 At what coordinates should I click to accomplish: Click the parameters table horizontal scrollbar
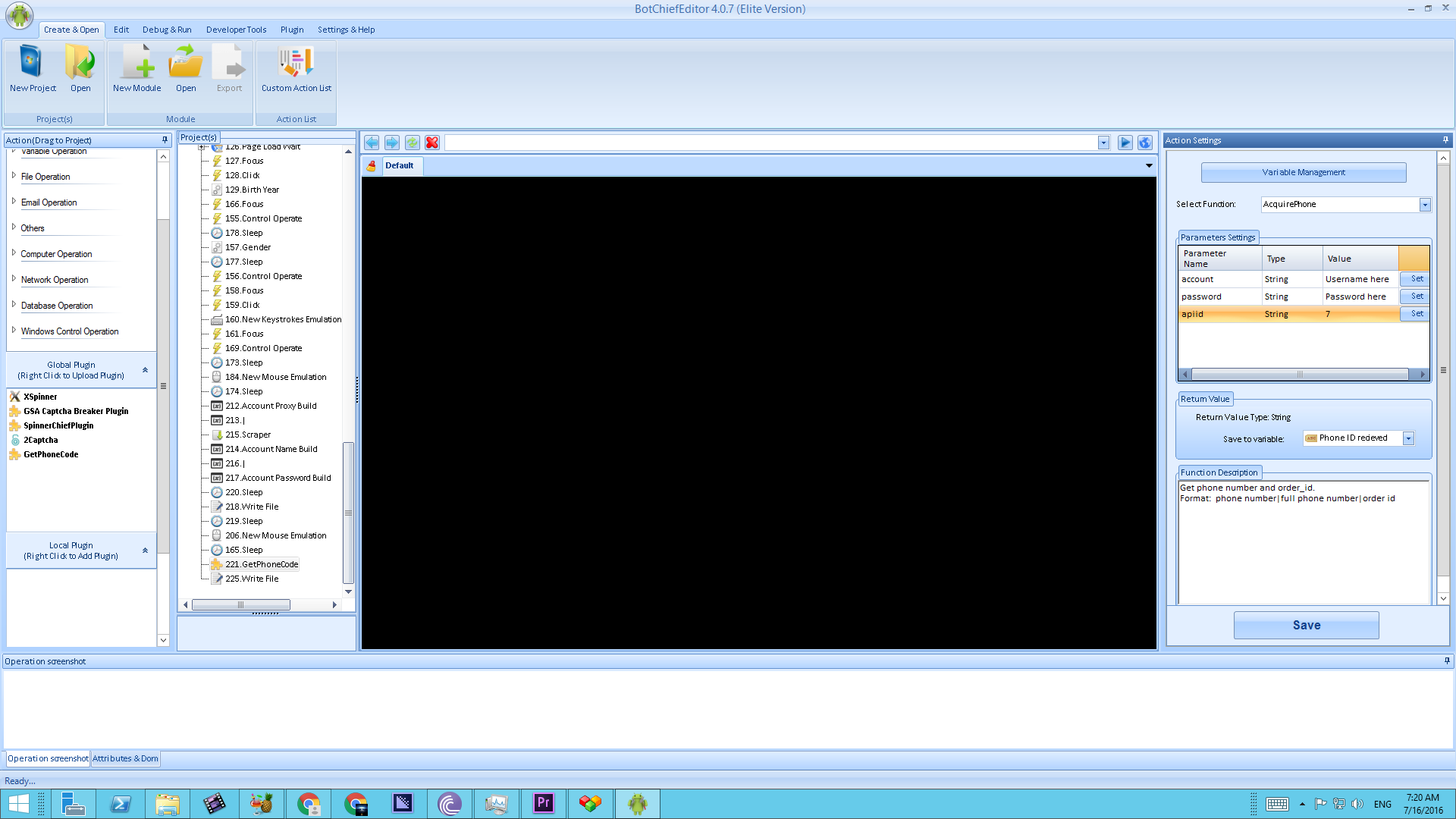click(x=1300, y=375)
